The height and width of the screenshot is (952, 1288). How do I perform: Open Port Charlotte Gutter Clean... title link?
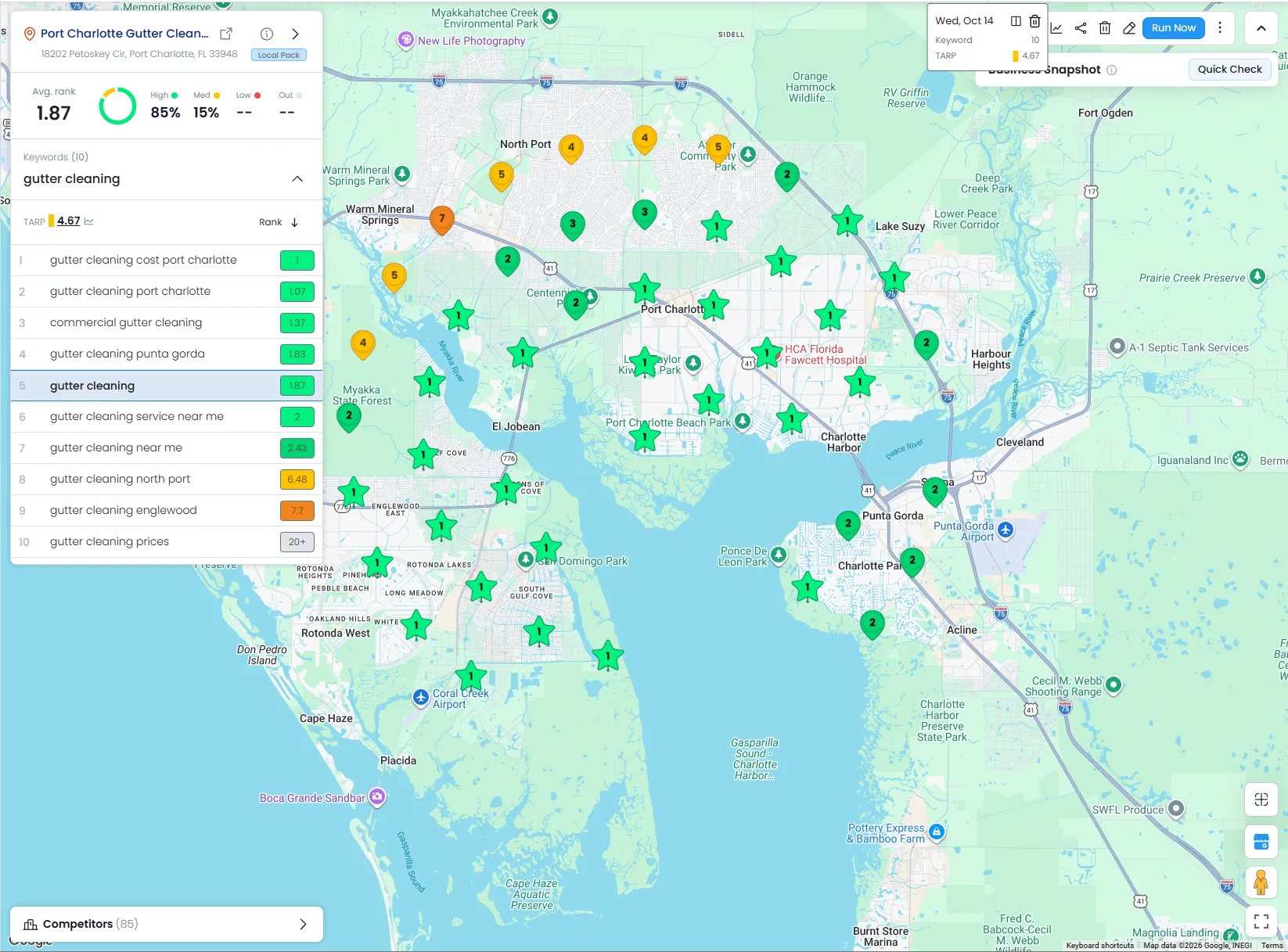pos(124,34)
